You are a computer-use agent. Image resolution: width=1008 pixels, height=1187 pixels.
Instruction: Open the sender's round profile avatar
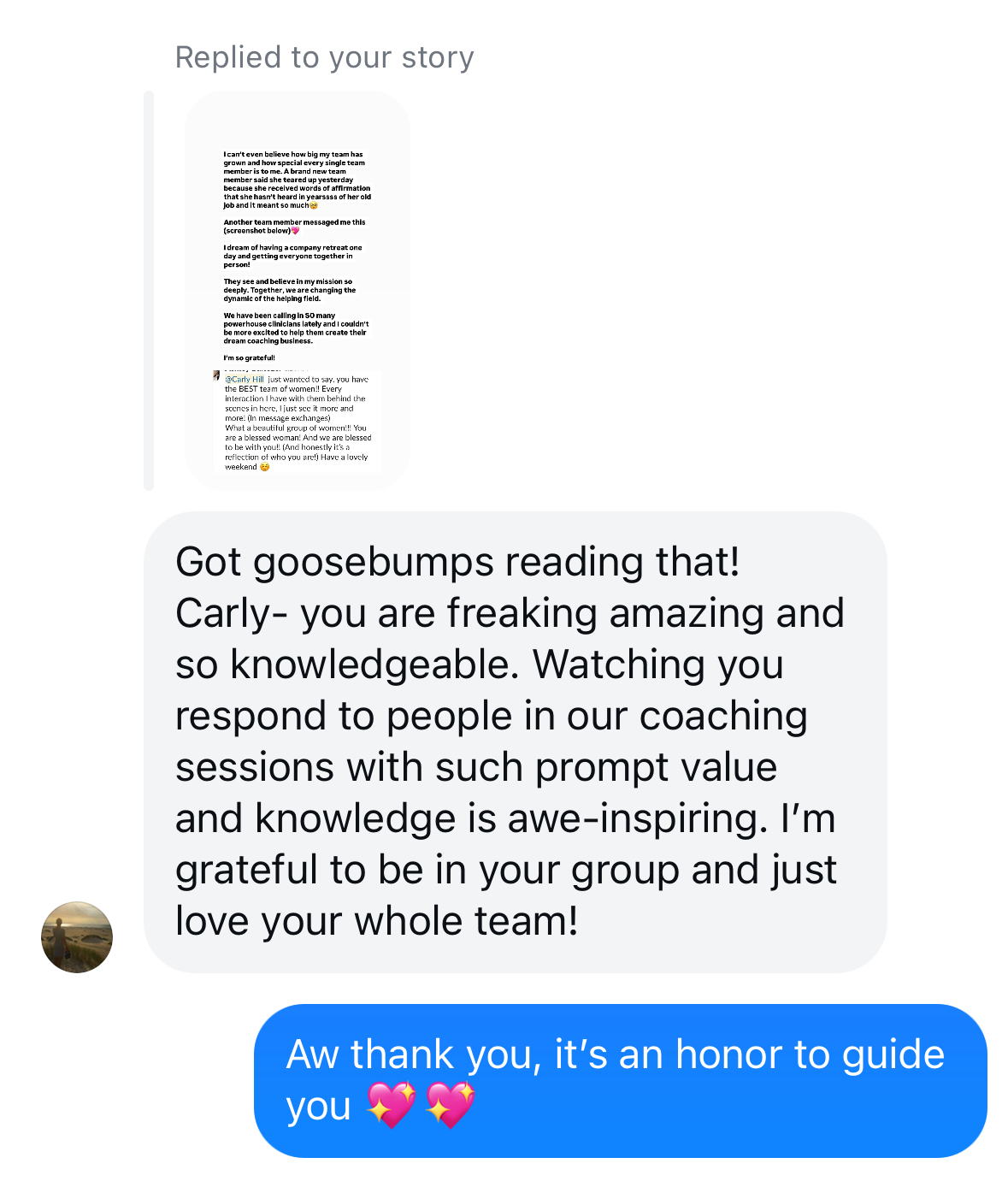[x=77, y=936]
